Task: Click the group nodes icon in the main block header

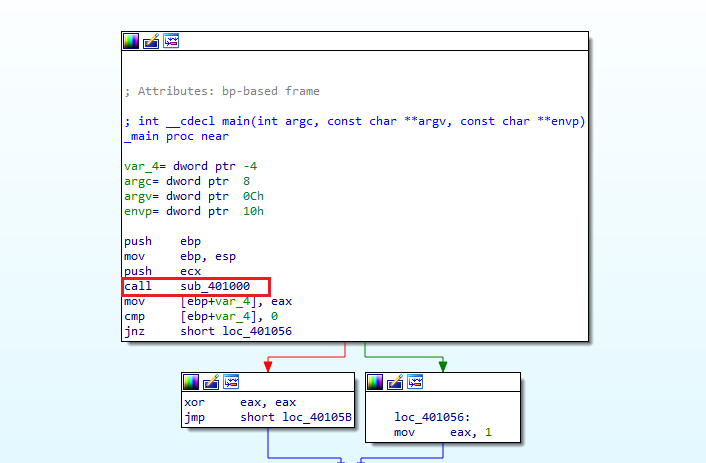Action: pos(171,41)
